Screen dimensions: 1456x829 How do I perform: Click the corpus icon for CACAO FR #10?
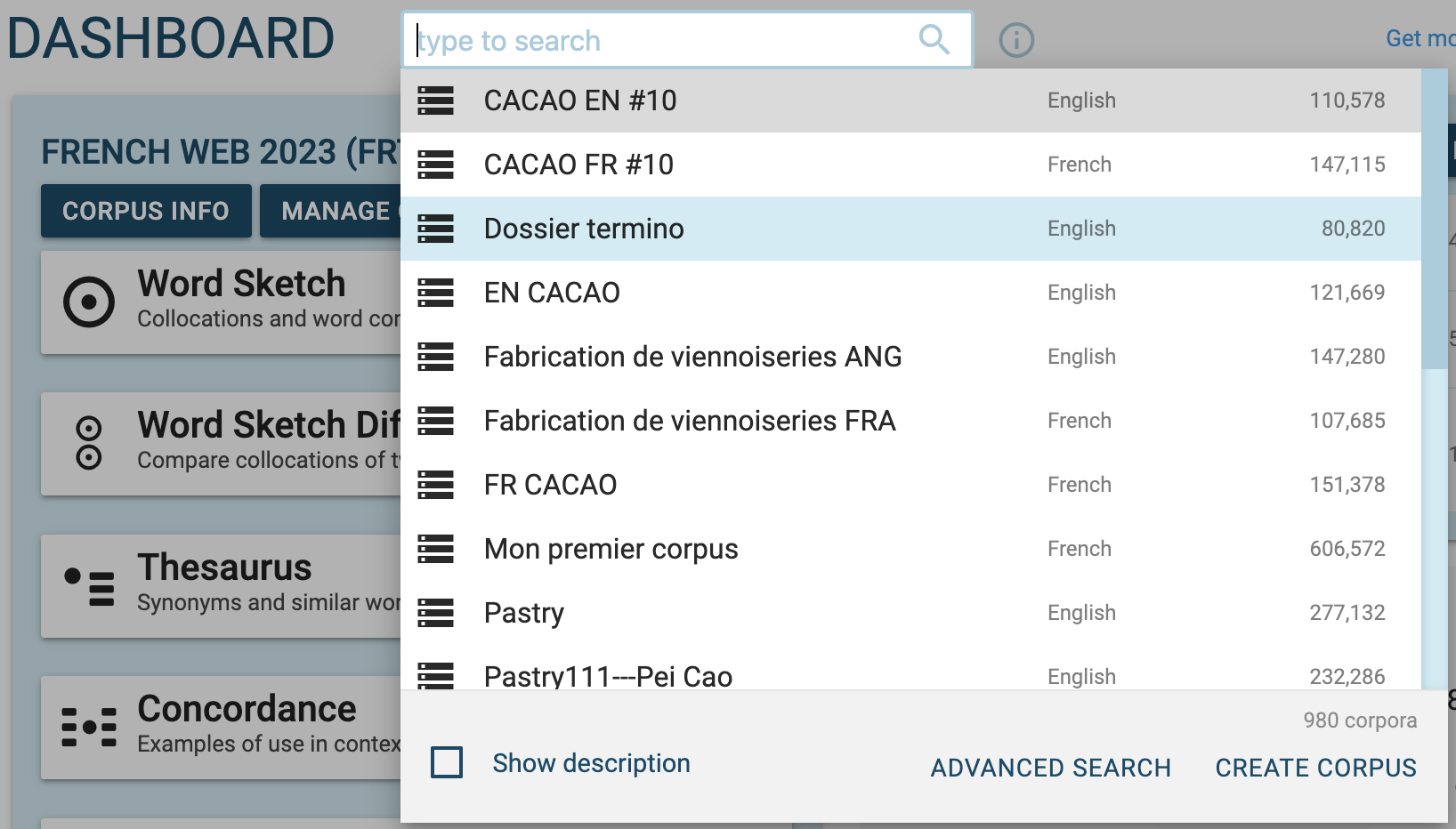tap(436, 165)
